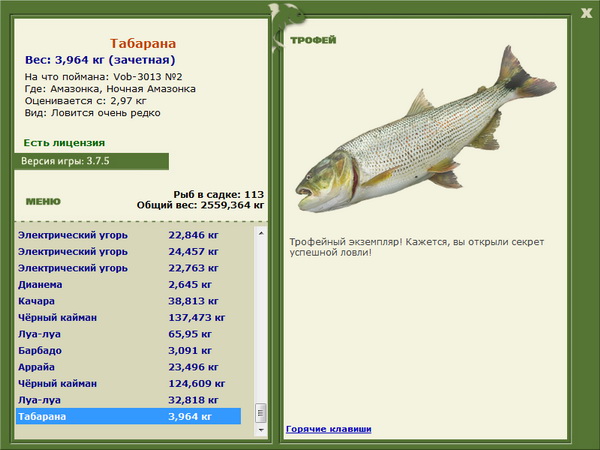The image size is (600, 450).
Task: Open the МЕНЮ menu
Action: click(x=43, y=202)
